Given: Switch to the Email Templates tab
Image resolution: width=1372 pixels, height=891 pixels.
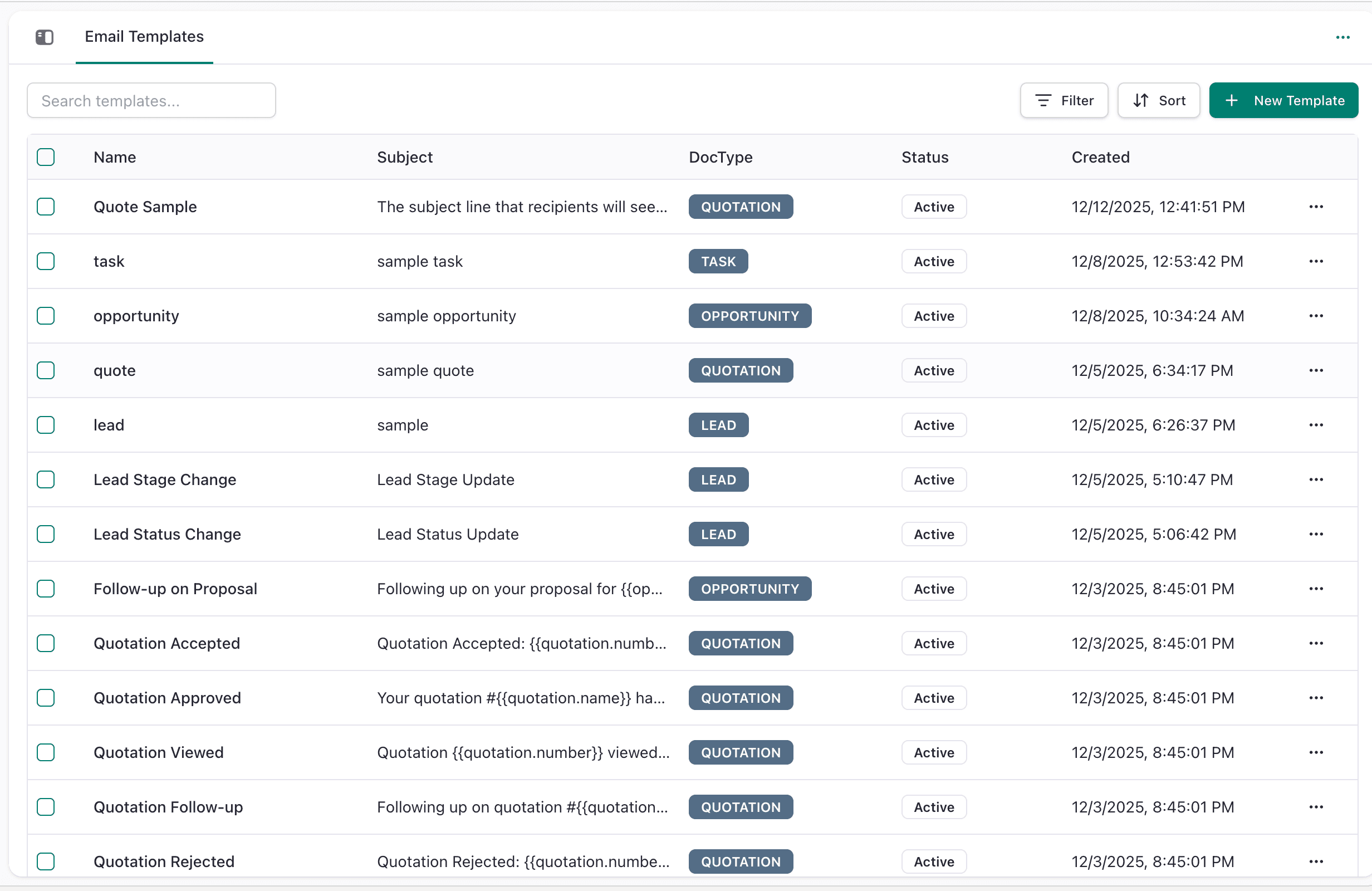Looking at the screenshot, I should tap(144, 36).
